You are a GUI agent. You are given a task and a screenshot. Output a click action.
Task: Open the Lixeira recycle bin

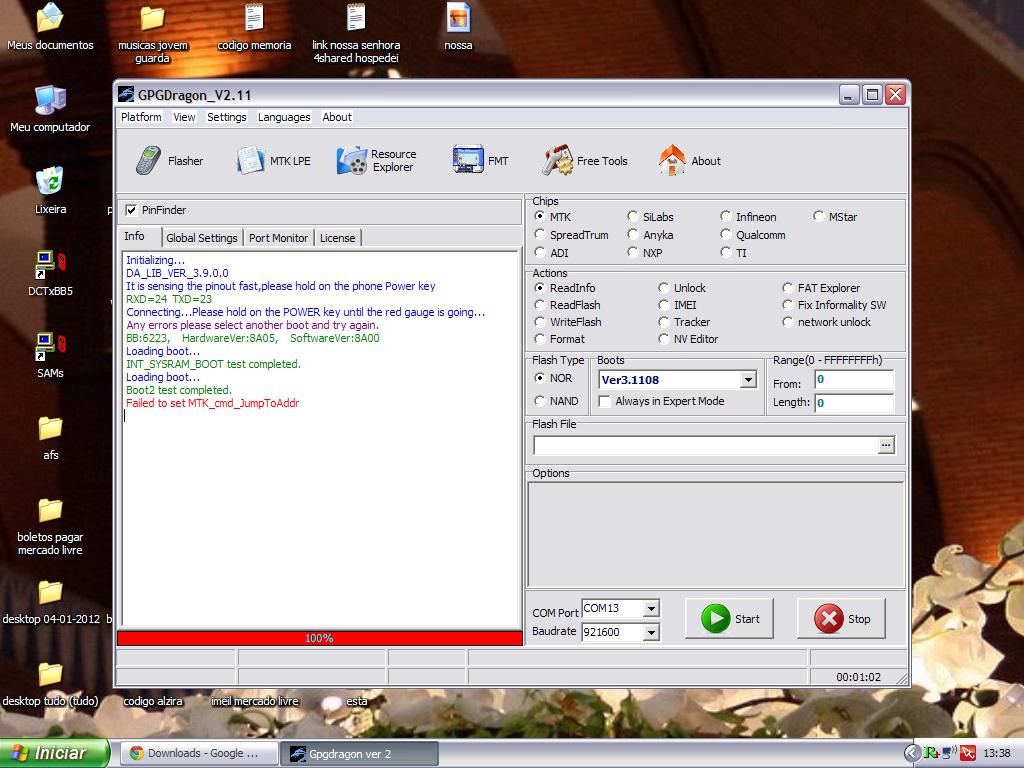(x=50, y=191)
